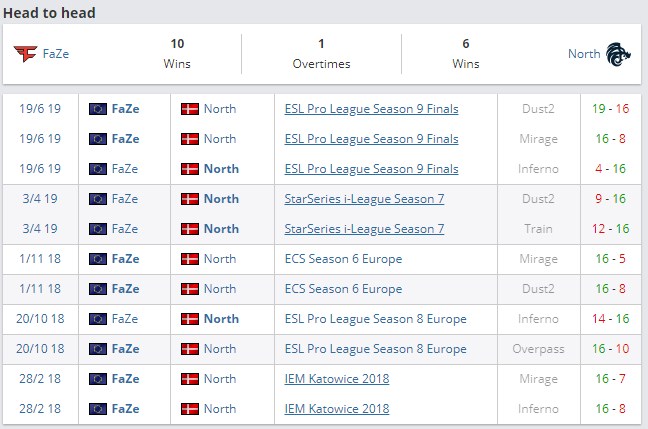648x429 pixels.
Task: Click Denmark flag in 1/11 18 Mirage row
Action: (x=190, y=258)
